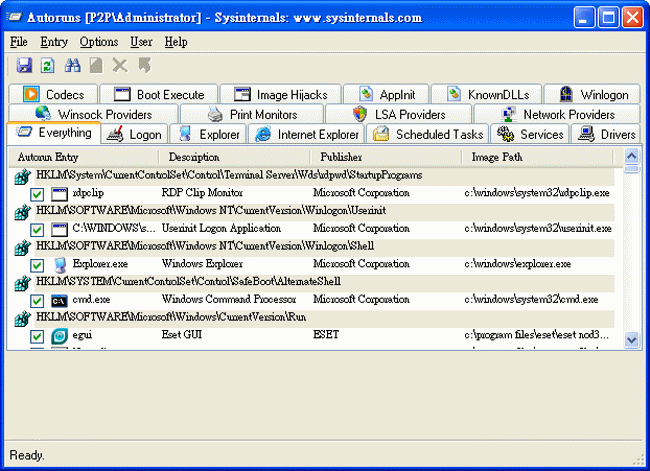Sort by the Image Path column header
This screenshot has width=650, height=471.
pyautogui.click(x=499, y=158)
